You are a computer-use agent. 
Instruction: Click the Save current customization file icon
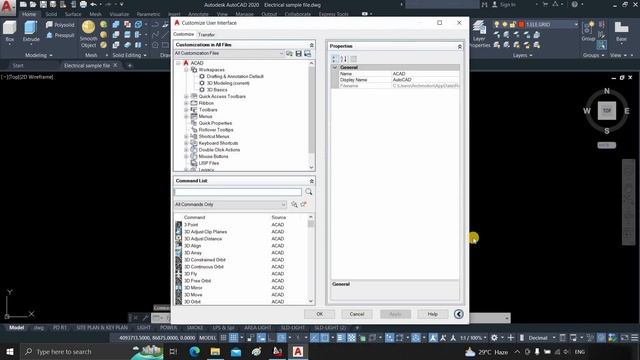(x=298, y=53)
